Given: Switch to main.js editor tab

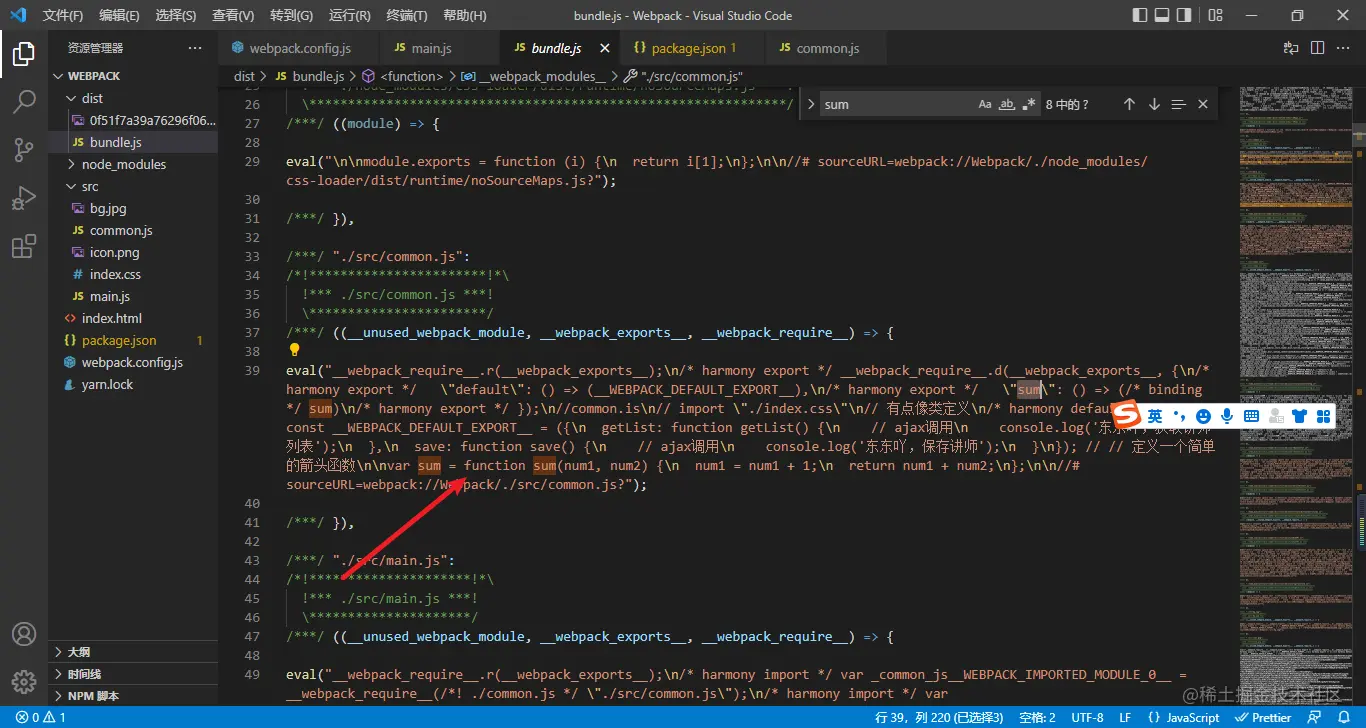Looking at the screenshot, I should 439,48.
